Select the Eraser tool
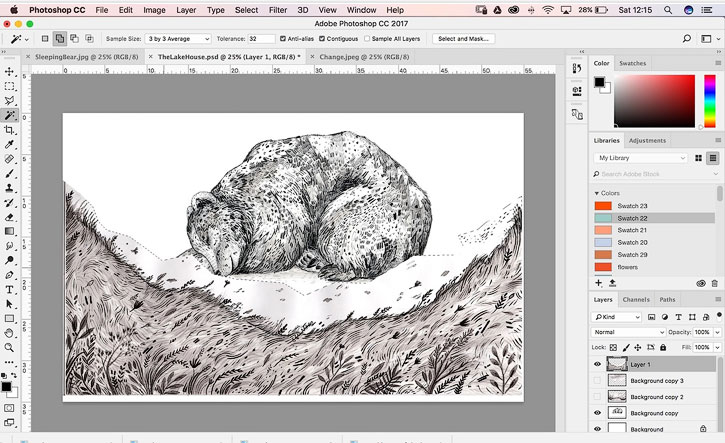Screen dimensions: 725x443 9,217
